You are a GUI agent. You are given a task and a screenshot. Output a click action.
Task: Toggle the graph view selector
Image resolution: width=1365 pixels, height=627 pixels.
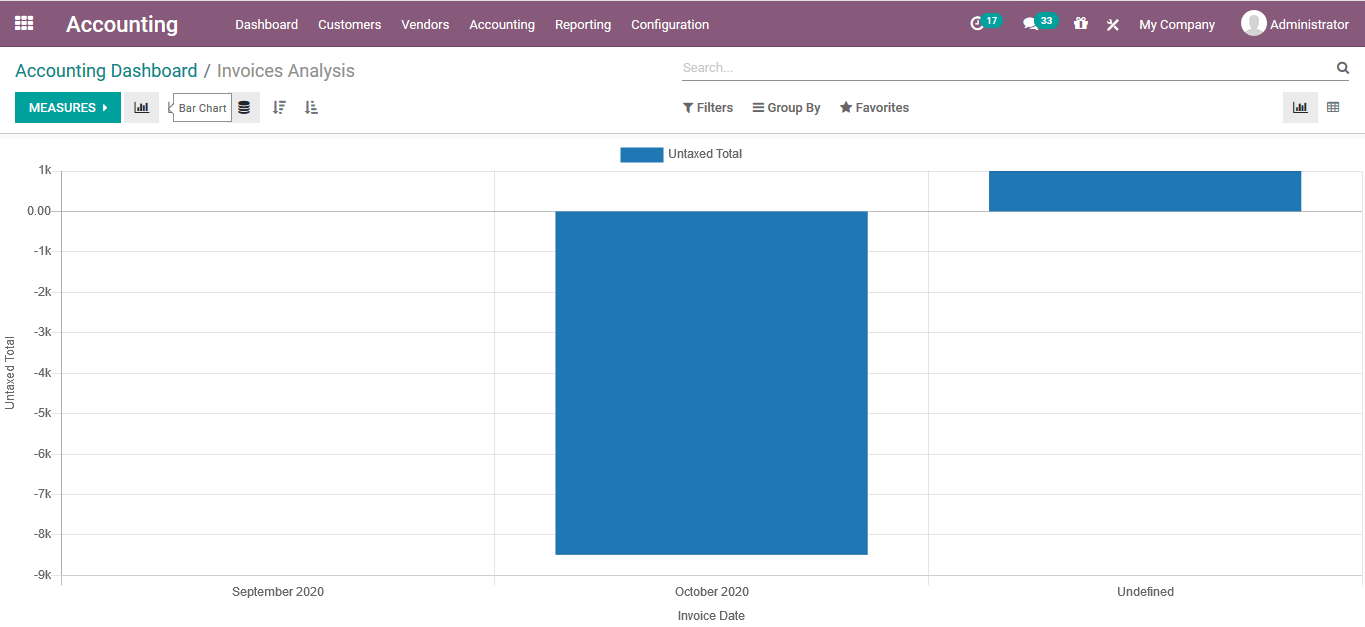click(x=1300, y=107)
